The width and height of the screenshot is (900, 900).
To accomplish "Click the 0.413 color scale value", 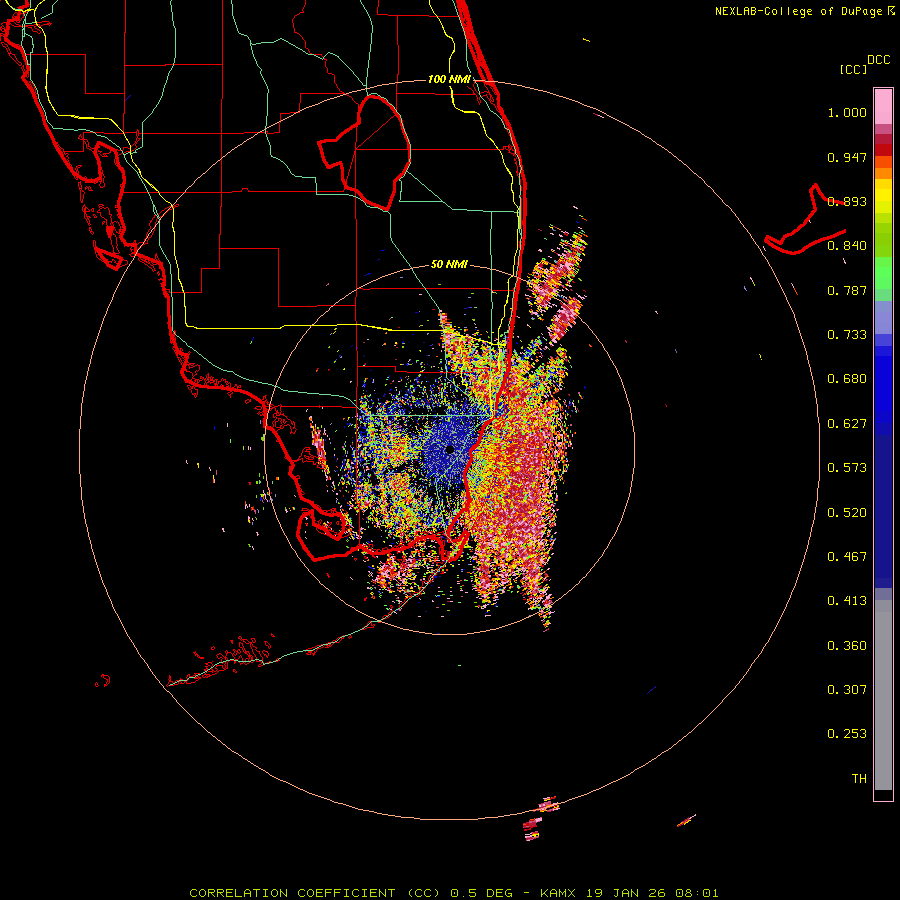I will point(847,601).
